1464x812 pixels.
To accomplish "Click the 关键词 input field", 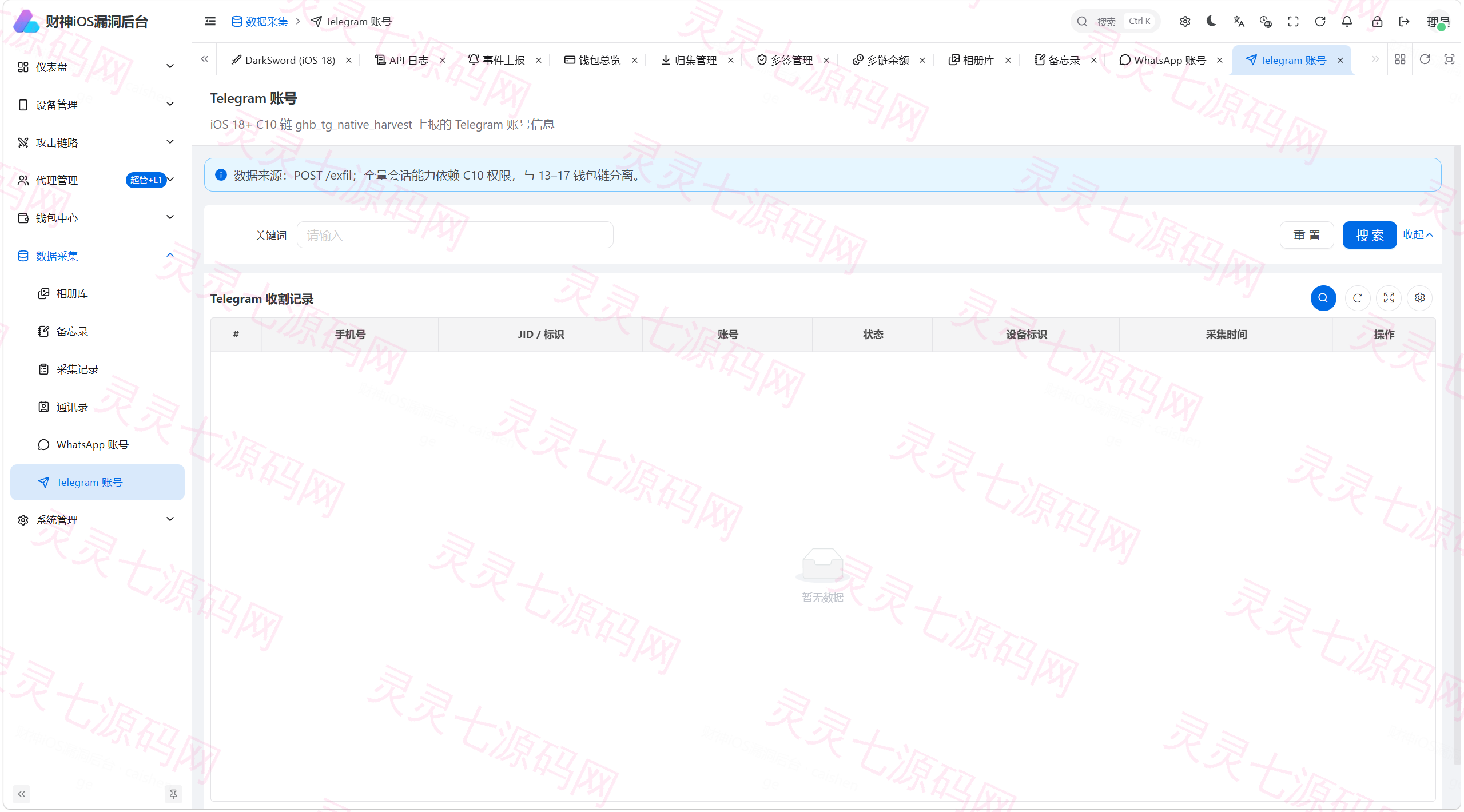I will [x=455, y=235].
